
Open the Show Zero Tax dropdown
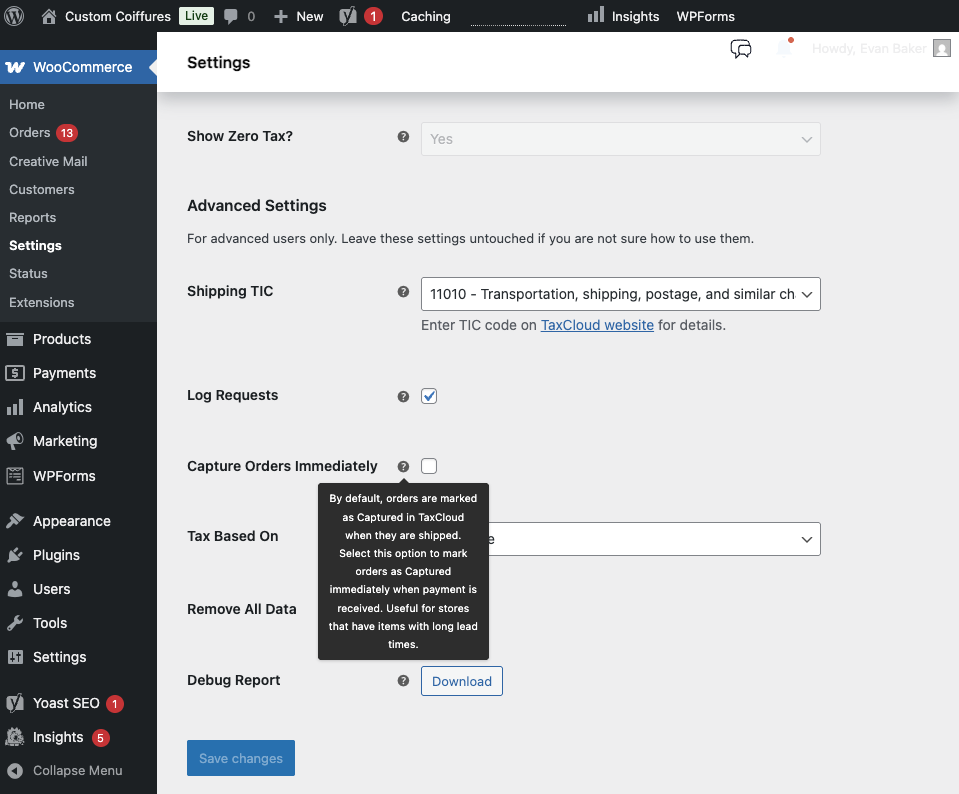(620, 139)
